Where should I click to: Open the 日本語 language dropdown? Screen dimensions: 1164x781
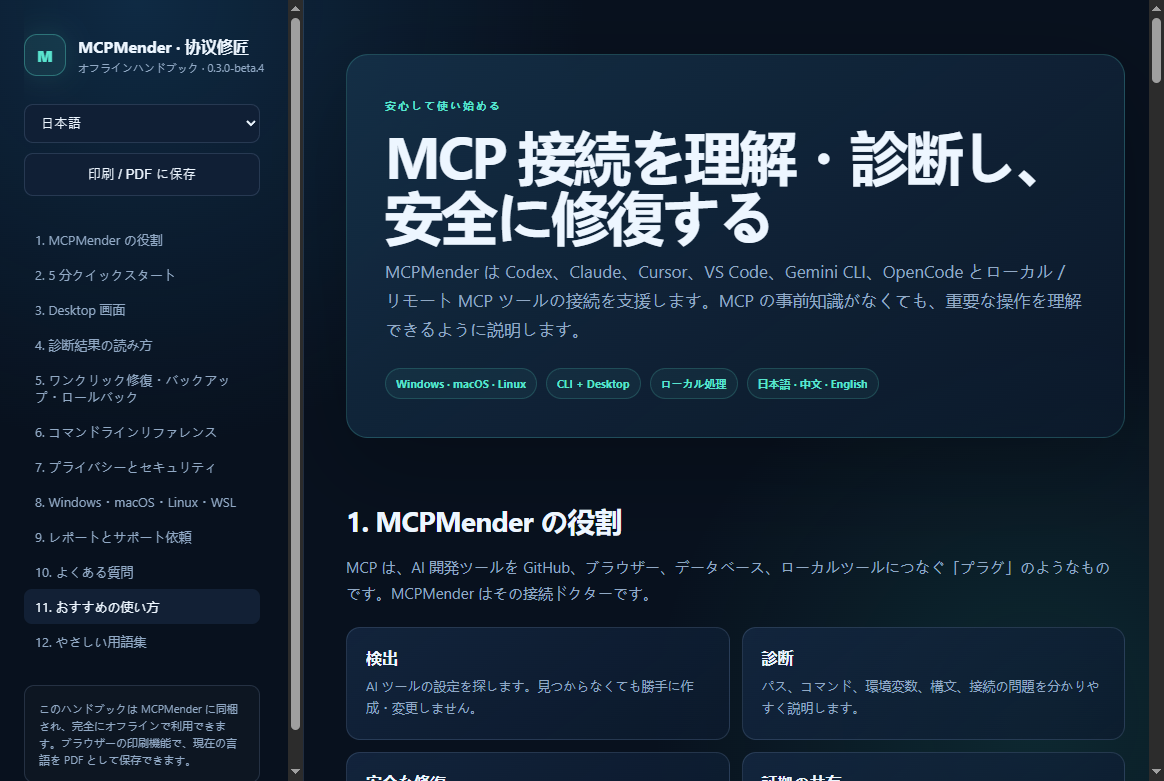[142, 123]
